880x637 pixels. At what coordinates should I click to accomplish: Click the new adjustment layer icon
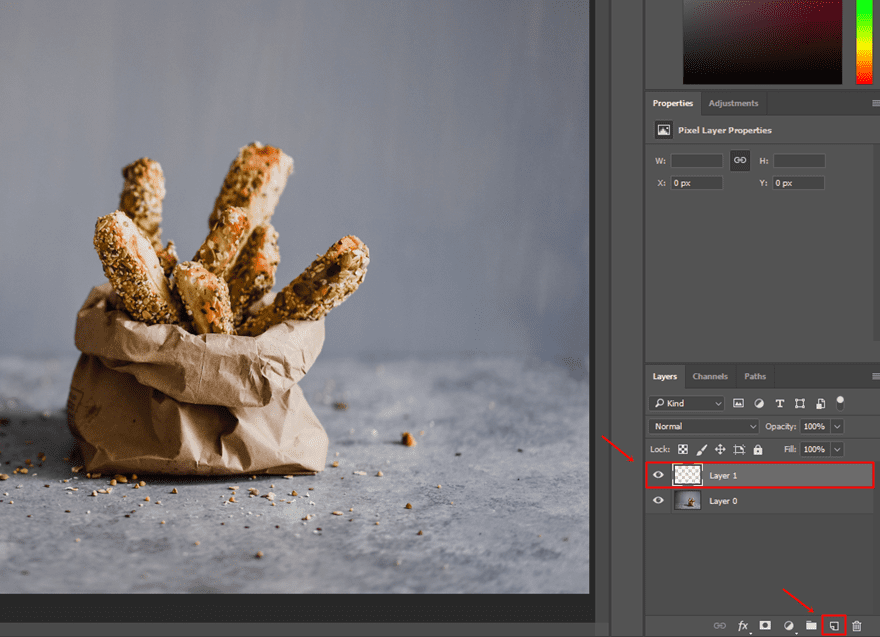coord(788,626)
